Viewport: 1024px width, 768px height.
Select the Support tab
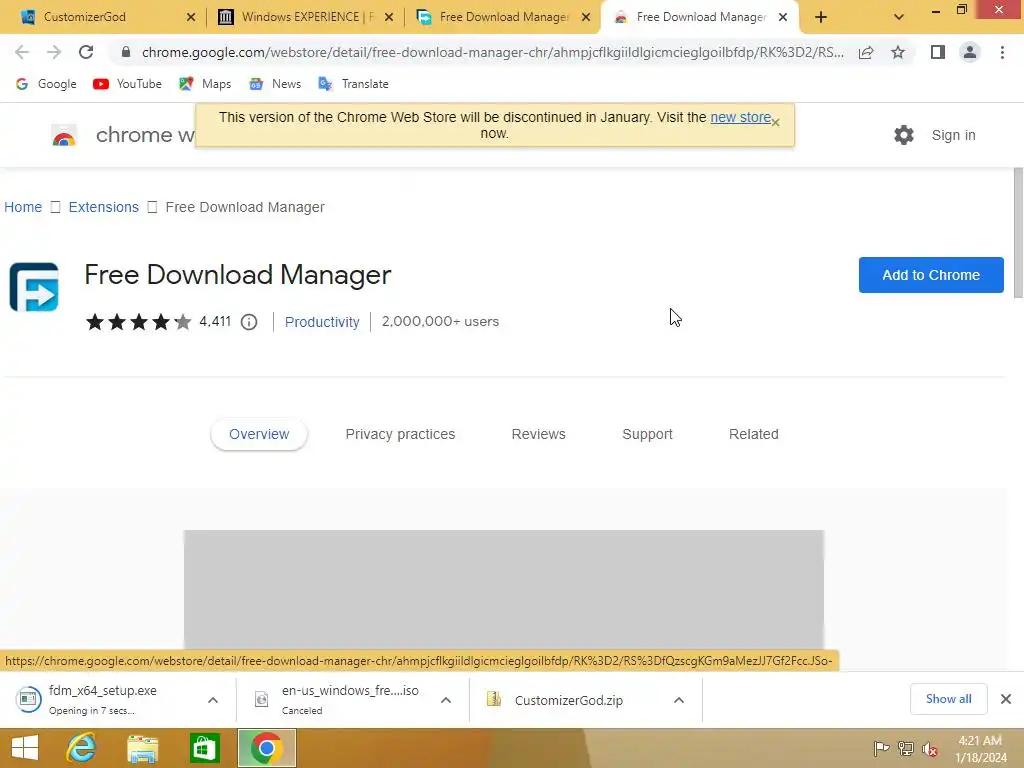pos(647,434)
